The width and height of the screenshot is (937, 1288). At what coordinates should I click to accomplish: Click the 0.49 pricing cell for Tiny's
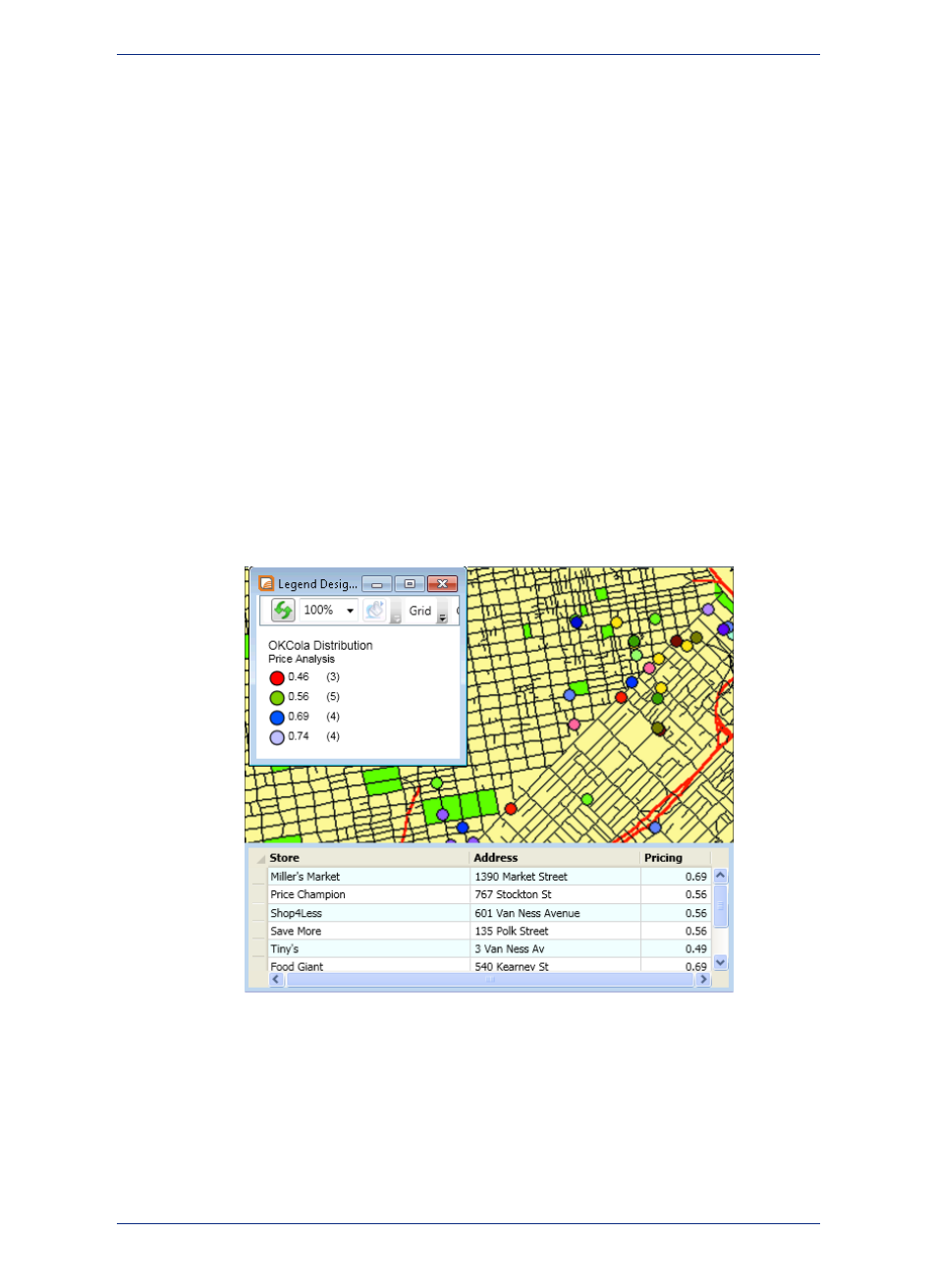676,949
